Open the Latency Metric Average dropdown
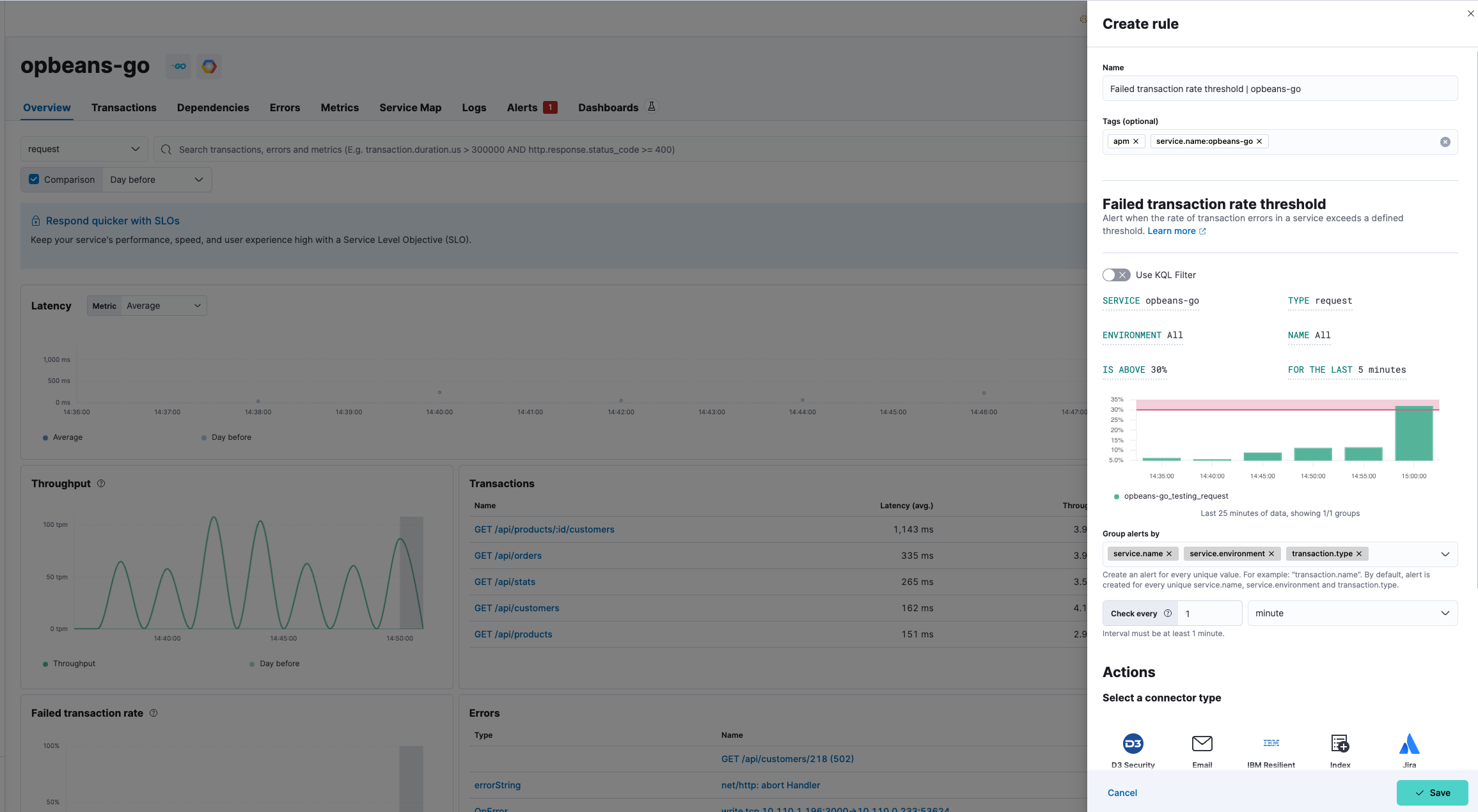Screen dimensions: 1478x812 click(163, 306)
